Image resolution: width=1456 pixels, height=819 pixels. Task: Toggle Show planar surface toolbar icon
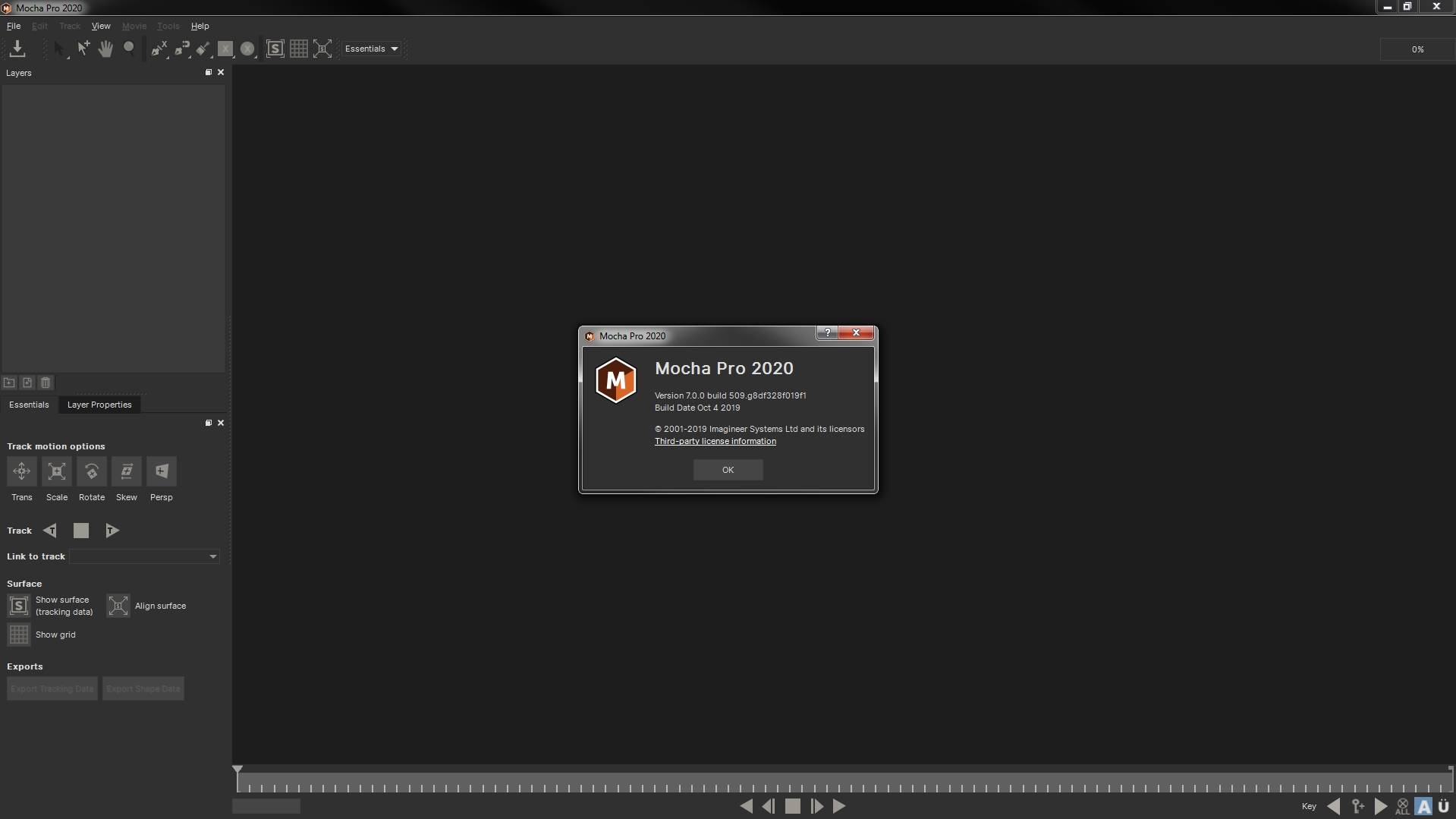(275, 49)
